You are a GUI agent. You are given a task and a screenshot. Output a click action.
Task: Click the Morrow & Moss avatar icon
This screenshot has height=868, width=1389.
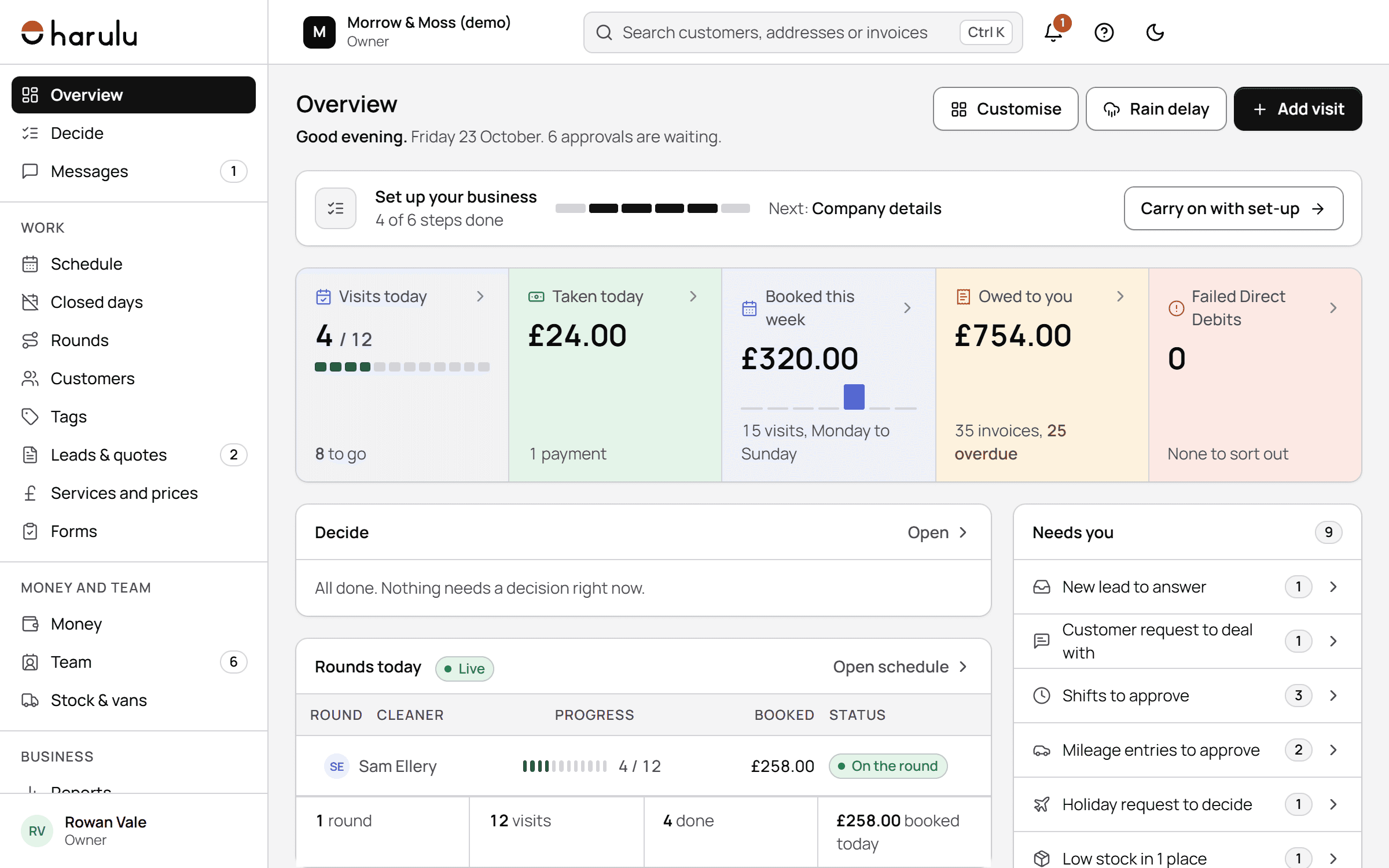pos(319,32)
